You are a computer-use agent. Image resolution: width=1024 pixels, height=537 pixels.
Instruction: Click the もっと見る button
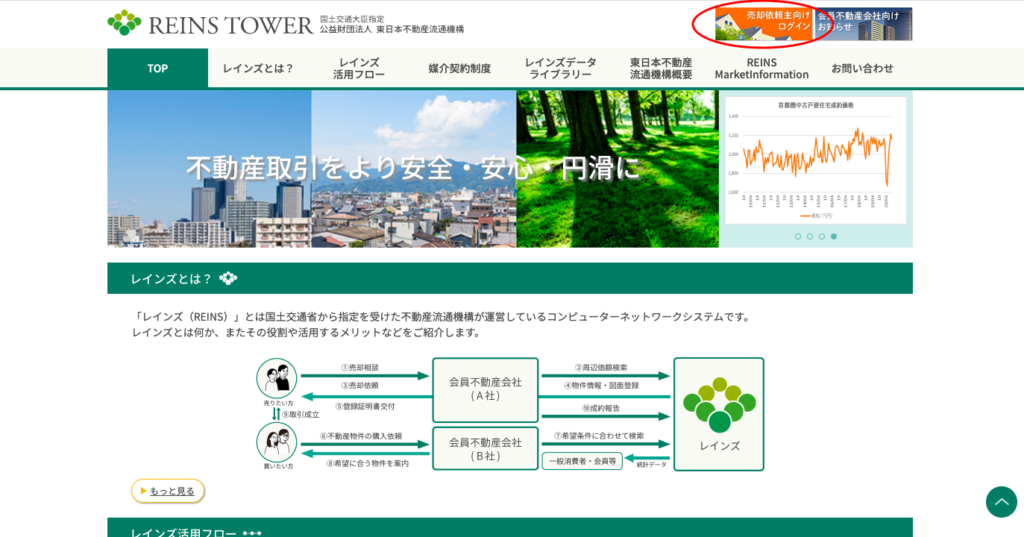coord(168,491)
